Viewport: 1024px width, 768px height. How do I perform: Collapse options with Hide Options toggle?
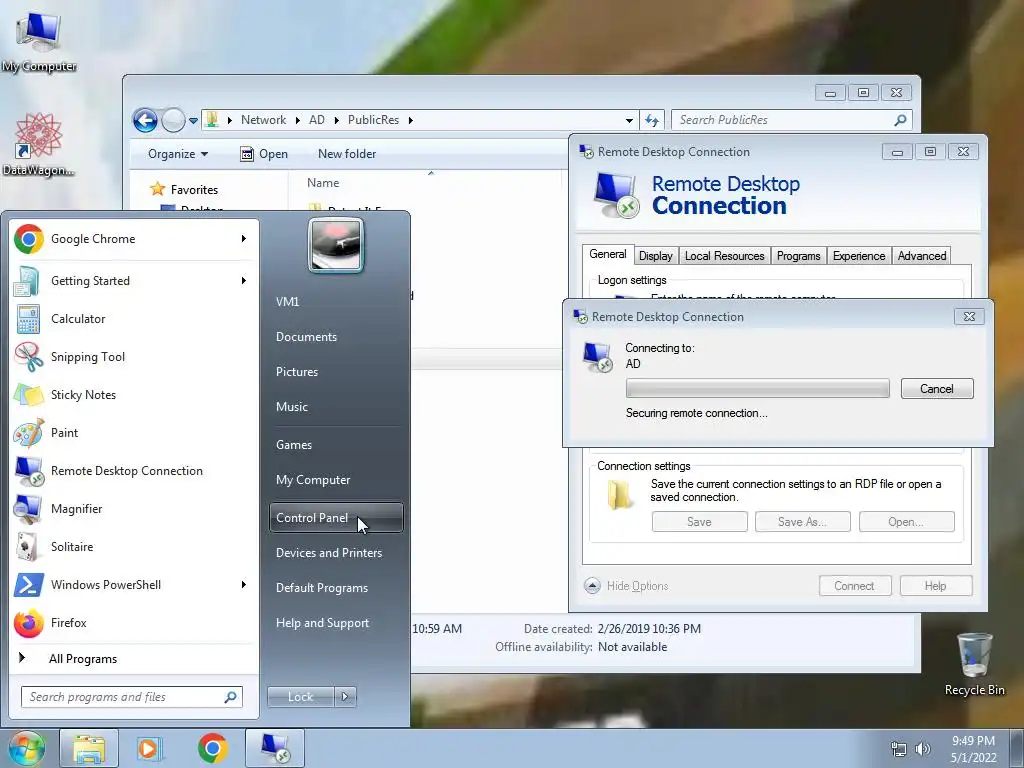coord(626,586)
